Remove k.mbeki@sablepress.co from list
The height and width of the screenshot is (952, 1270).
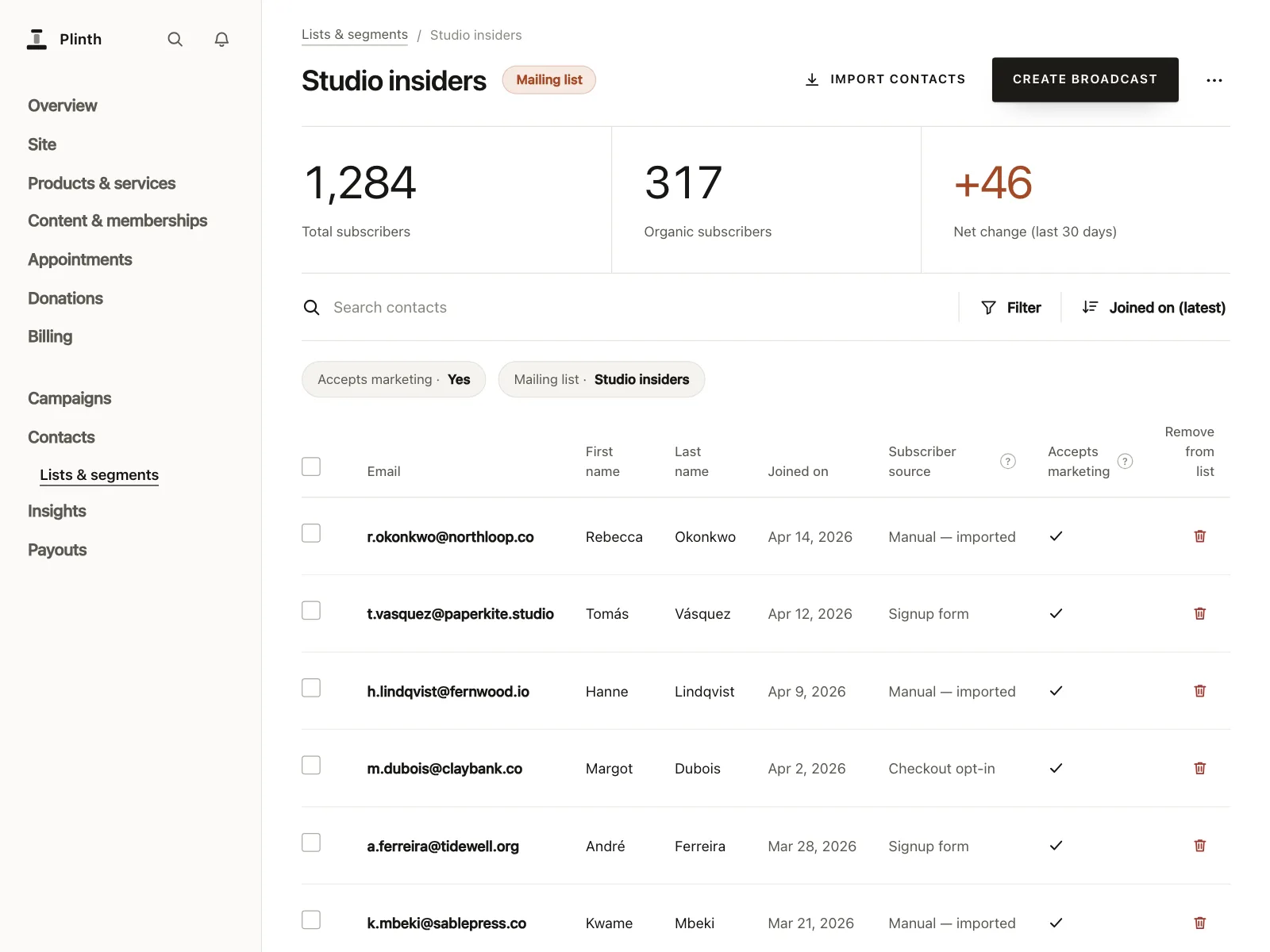tap(1199, 923)
